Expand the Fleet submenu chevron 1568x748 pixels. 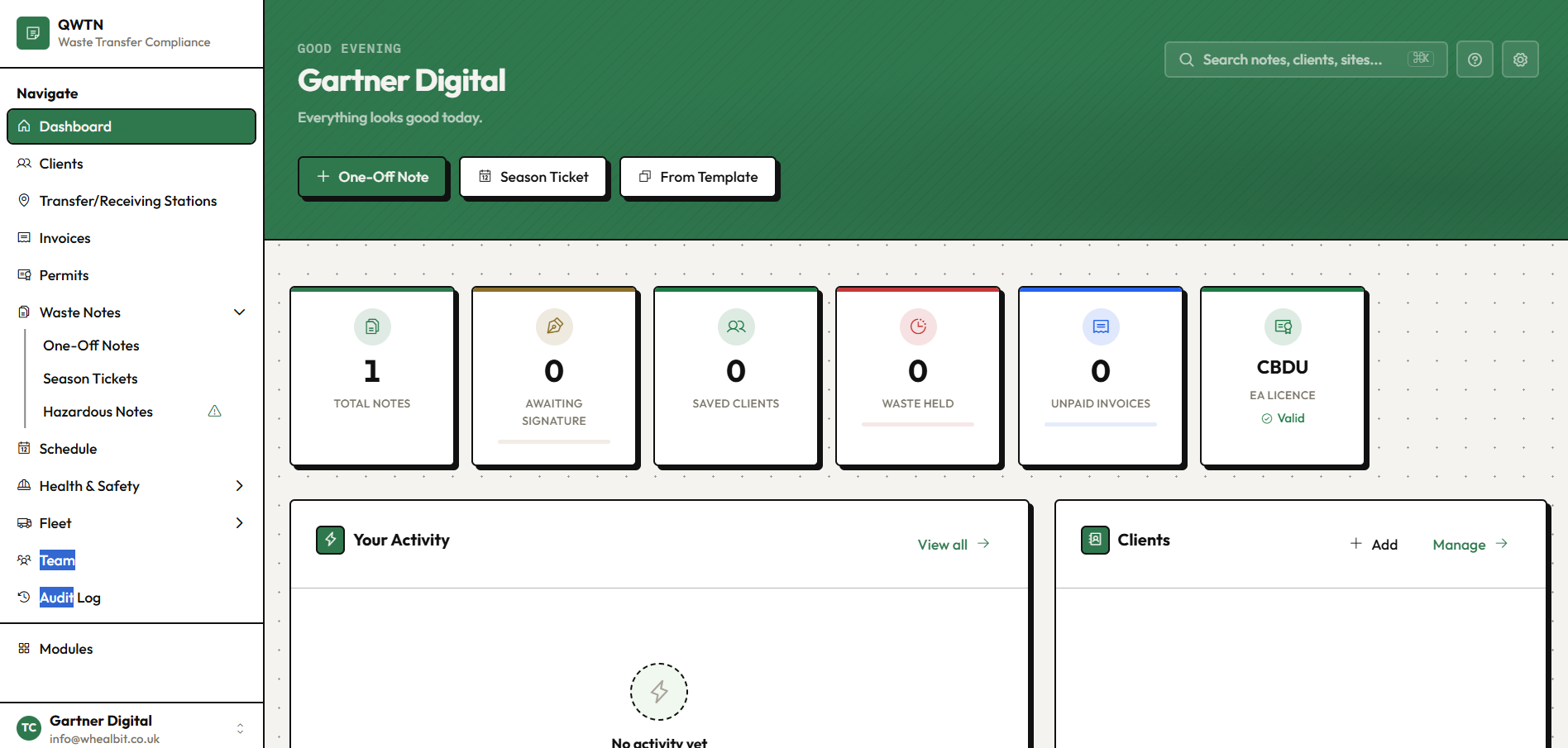(x=240, y=522)
